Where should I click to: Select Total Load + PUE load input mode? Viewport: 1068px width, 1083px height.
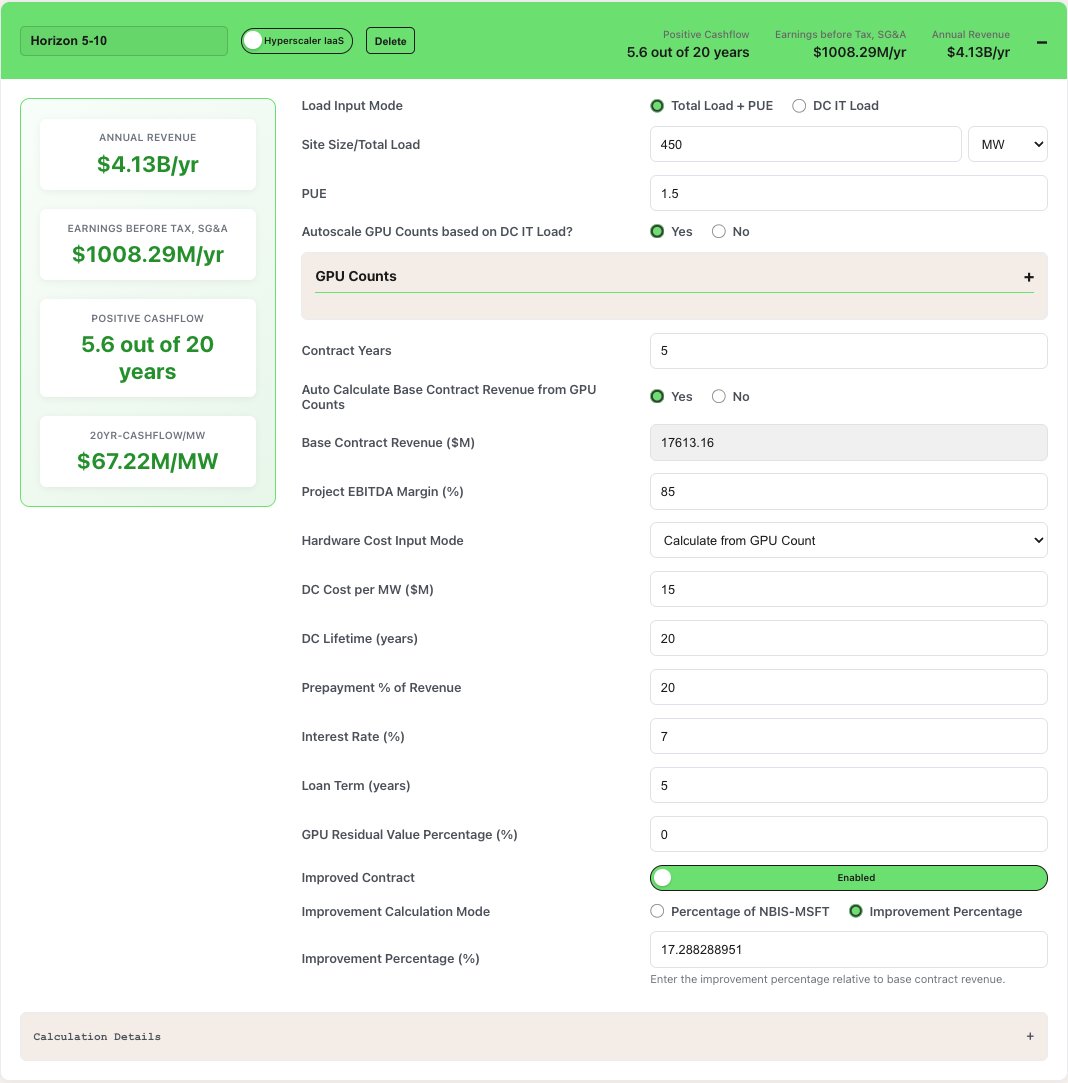pos(657,106)
